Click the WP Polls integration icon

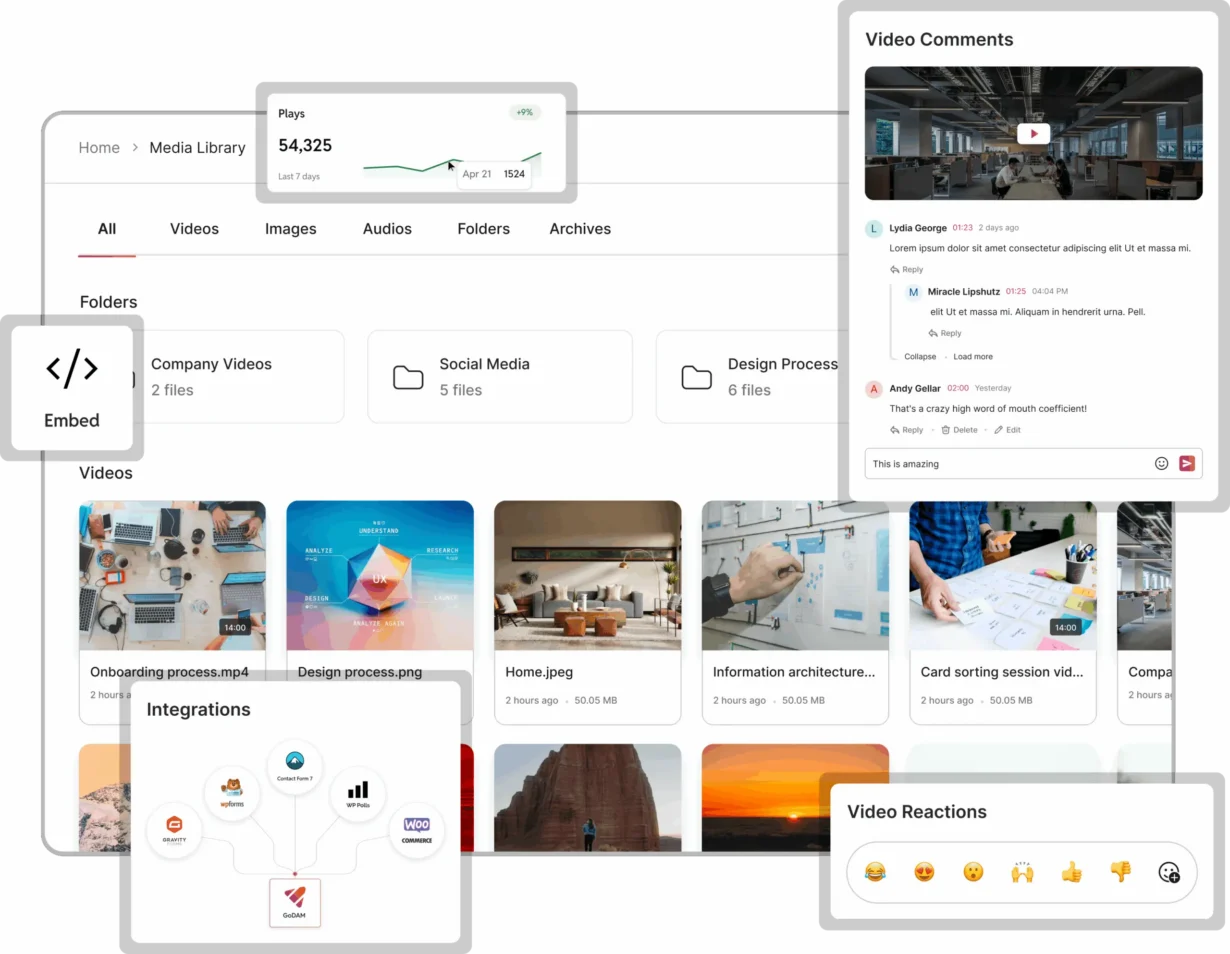click(x=358, y=794)
